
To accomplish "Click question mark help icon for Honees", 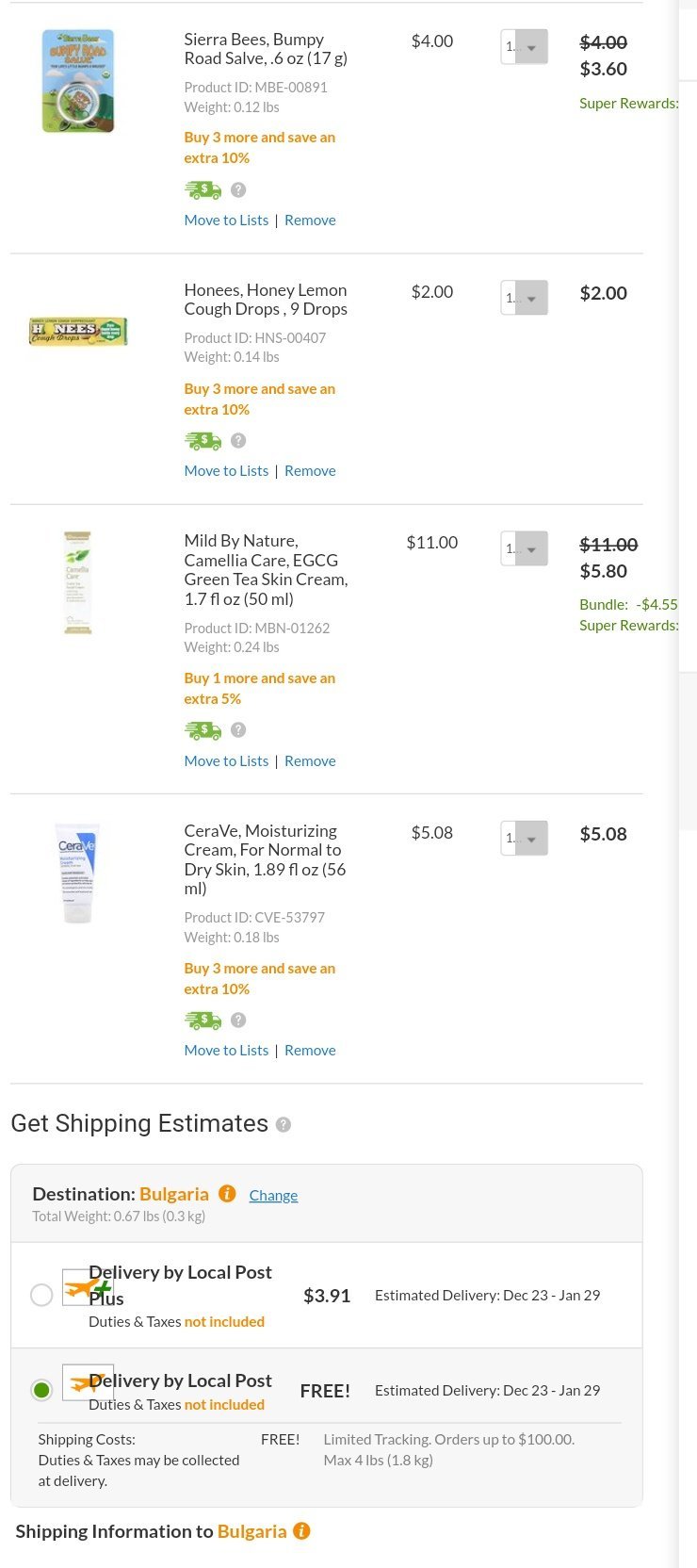I will tap(238, 440).
